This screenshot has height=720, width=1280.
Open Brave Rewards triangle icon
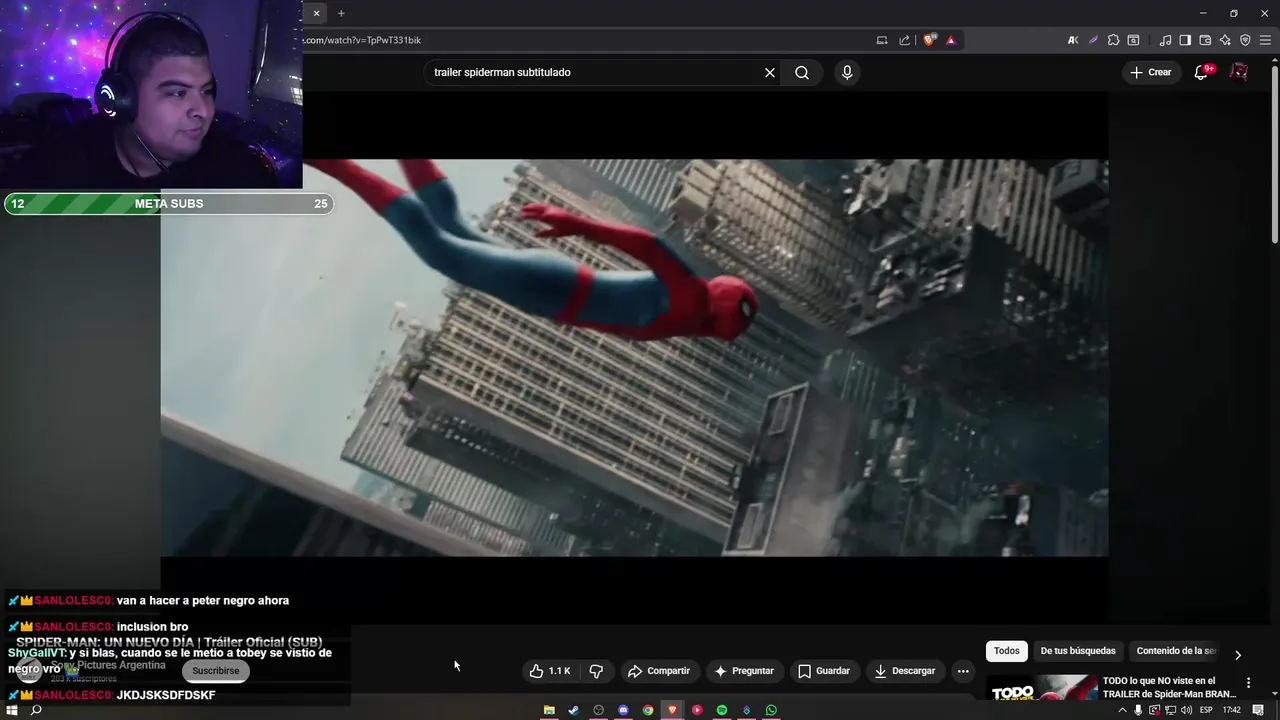pyautogui.click(x=951, y=40)
